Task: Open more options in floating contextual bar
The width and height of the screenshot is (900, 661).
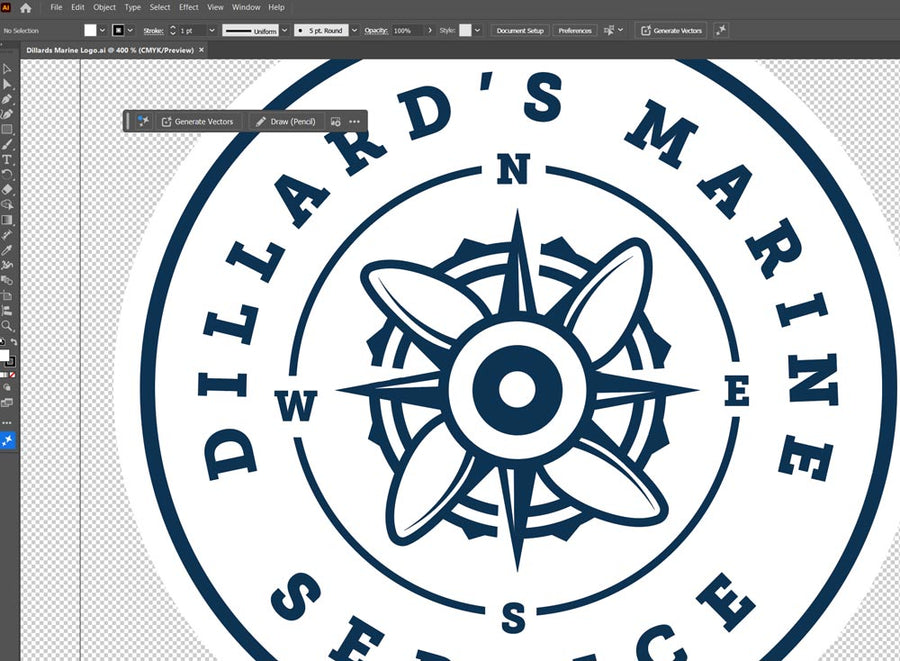Action: click(x=355, y=122)
